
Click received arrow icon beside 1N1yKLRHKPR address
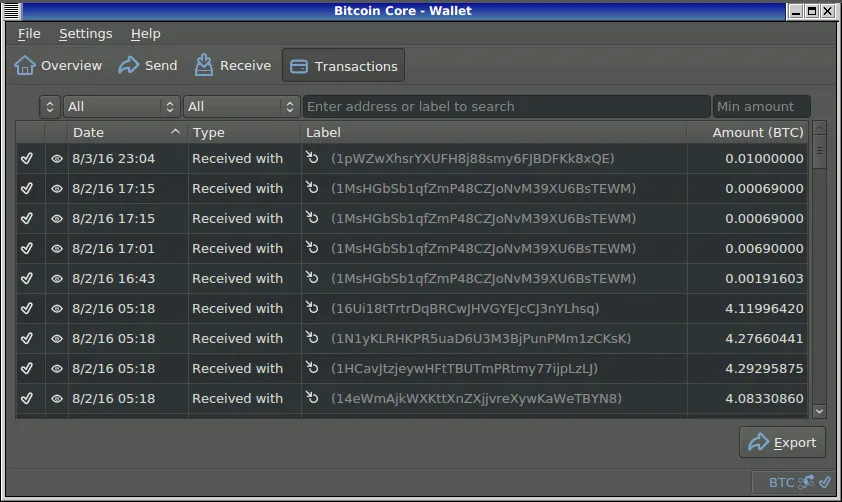tap(312, 338)
